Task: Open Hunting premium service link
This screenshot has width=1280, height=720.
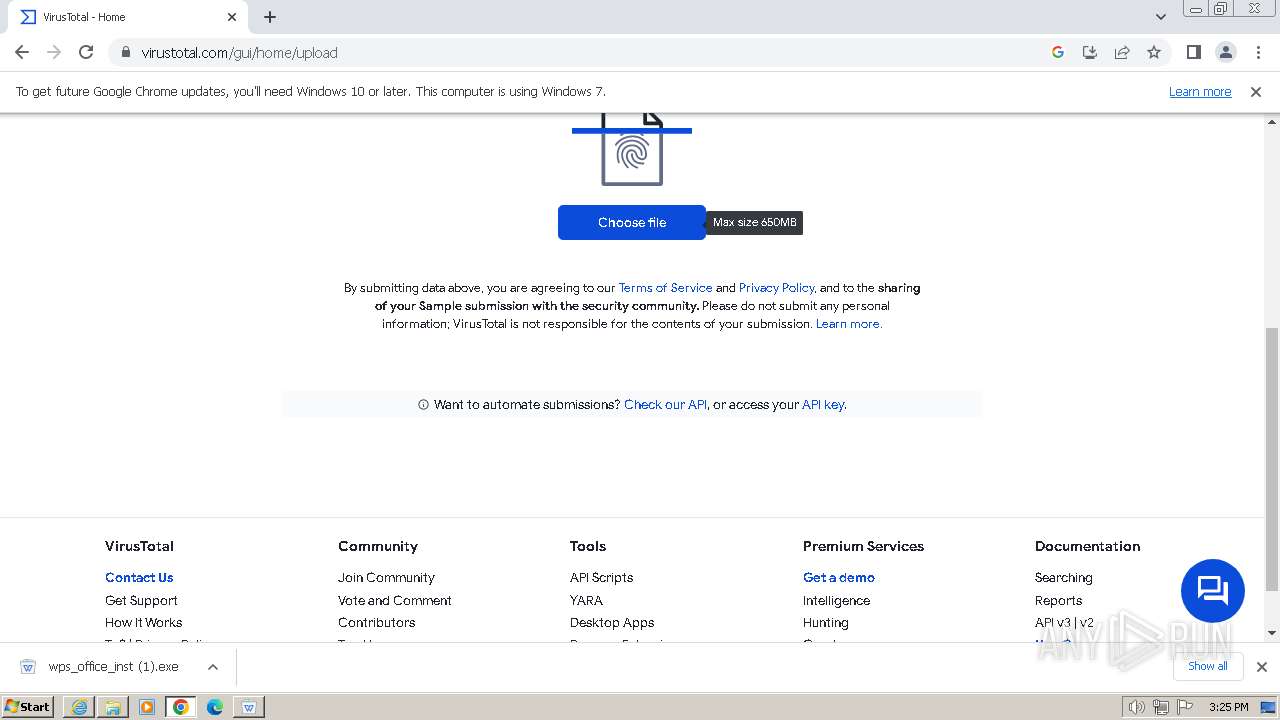Action: click(826, 623)
